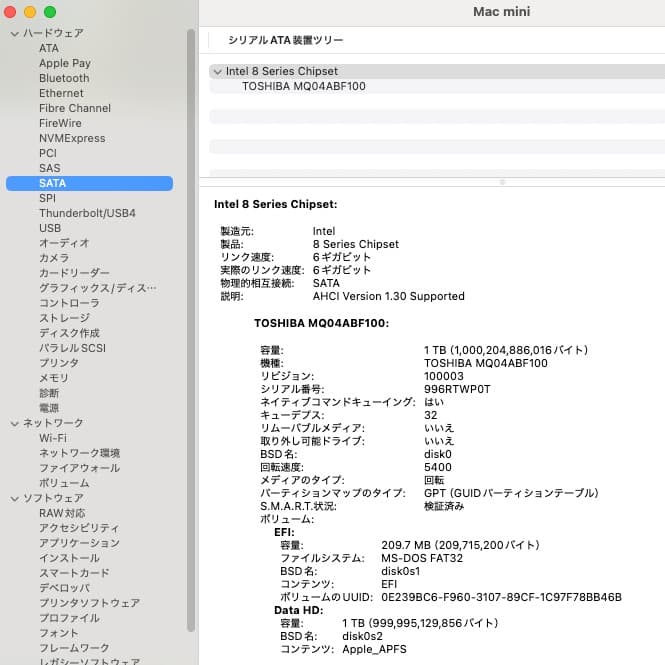Select ストレージ in the sidebar
Screen dimensions: 665x665
(64, 318)
